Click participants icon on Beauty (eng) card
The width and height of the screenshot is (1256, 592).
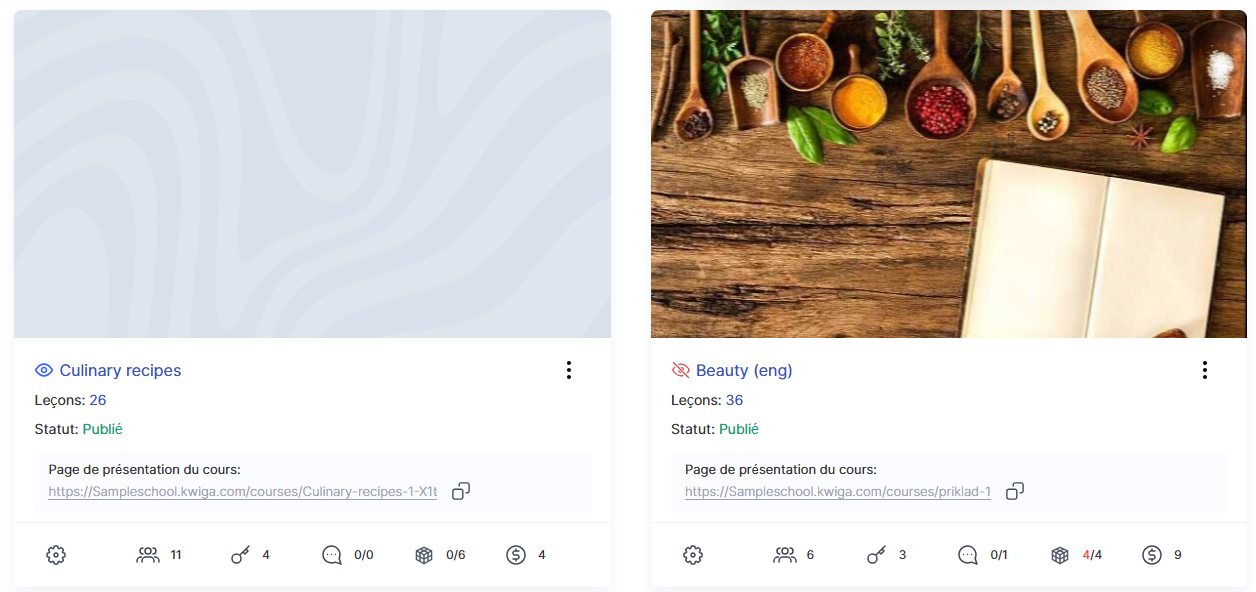[x=784, y=555]
